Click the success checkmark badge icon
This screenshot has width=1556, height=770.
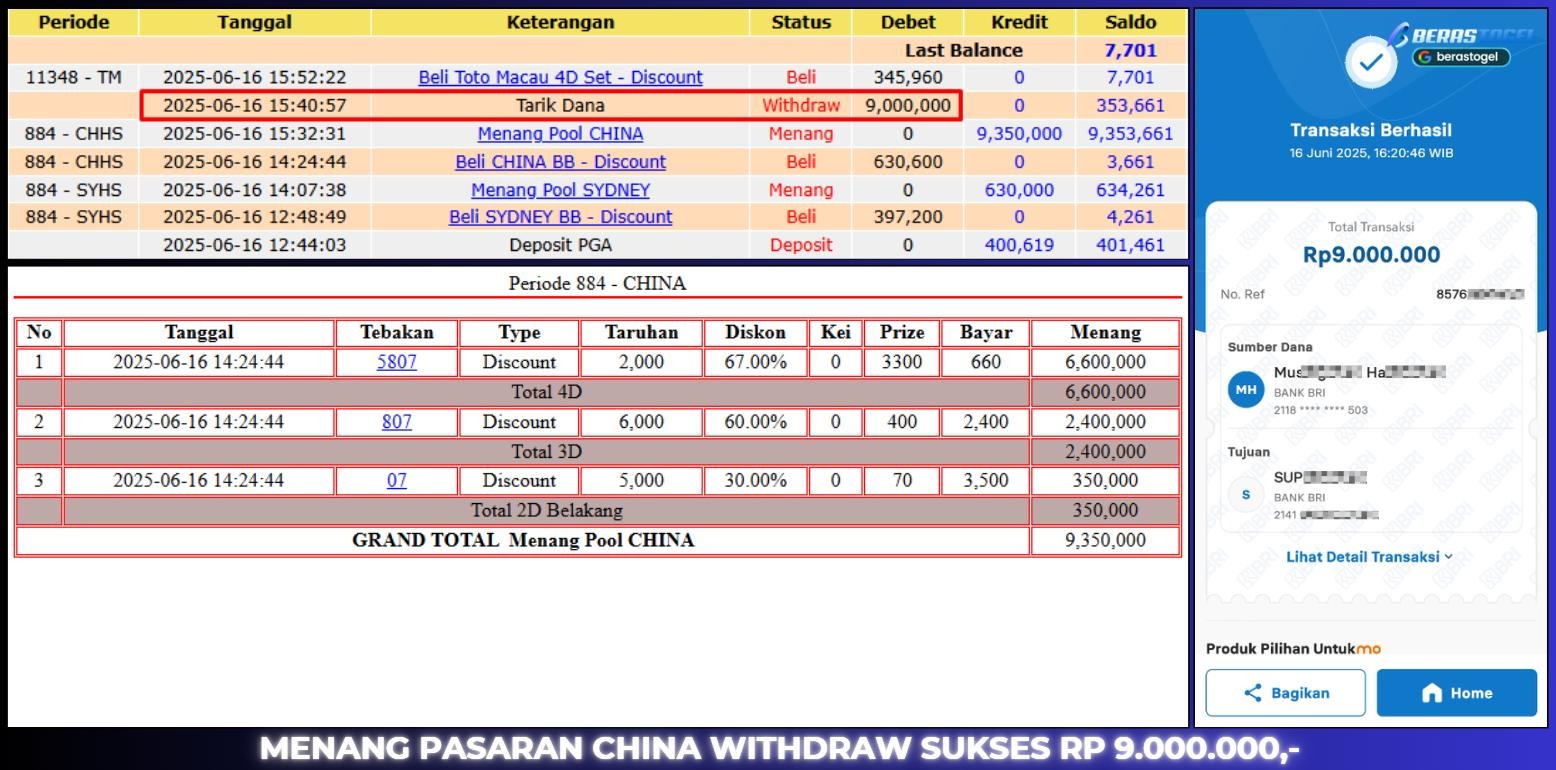click(x=1371, y=63)
